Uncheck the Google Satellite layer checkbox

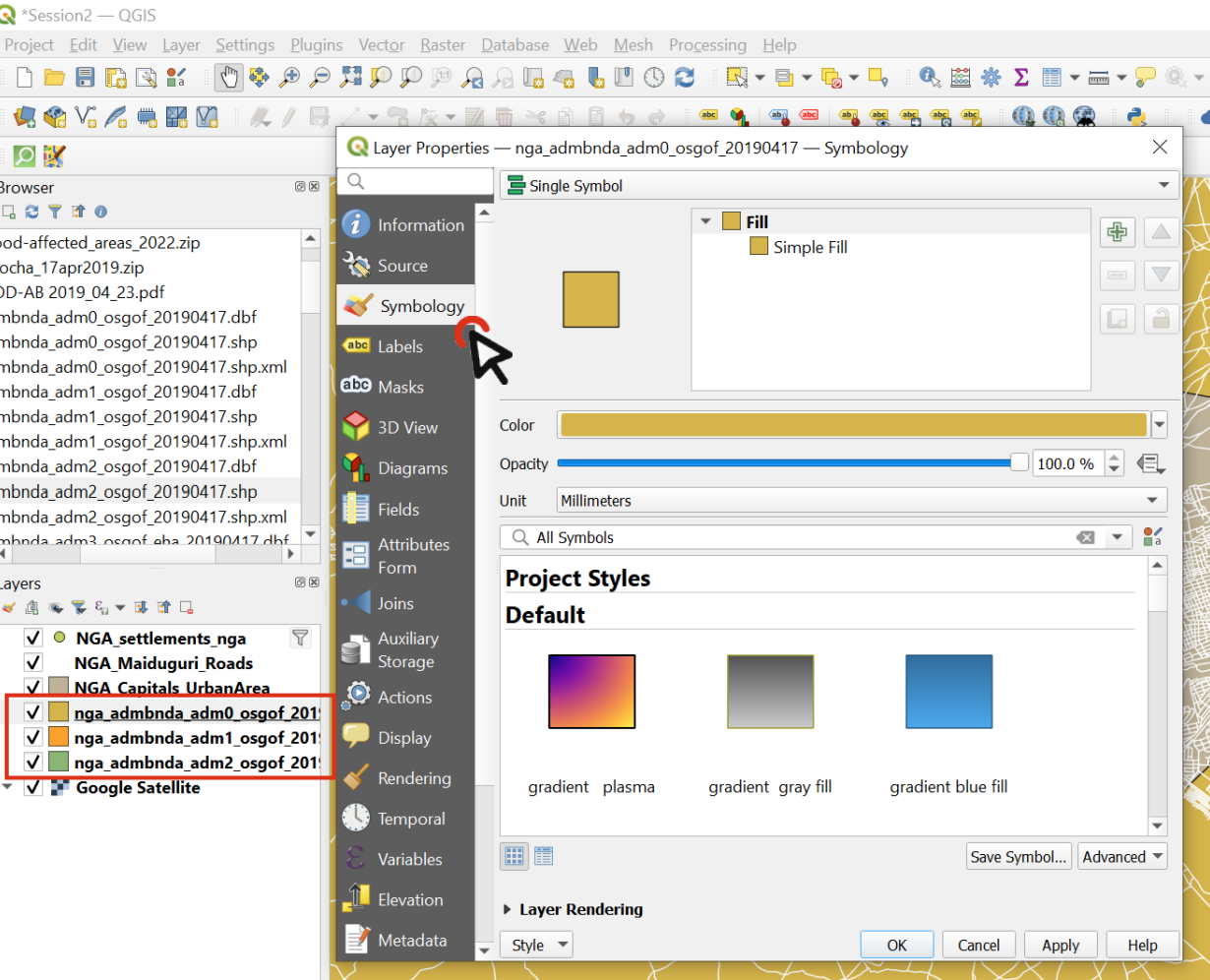click(33, 787)
